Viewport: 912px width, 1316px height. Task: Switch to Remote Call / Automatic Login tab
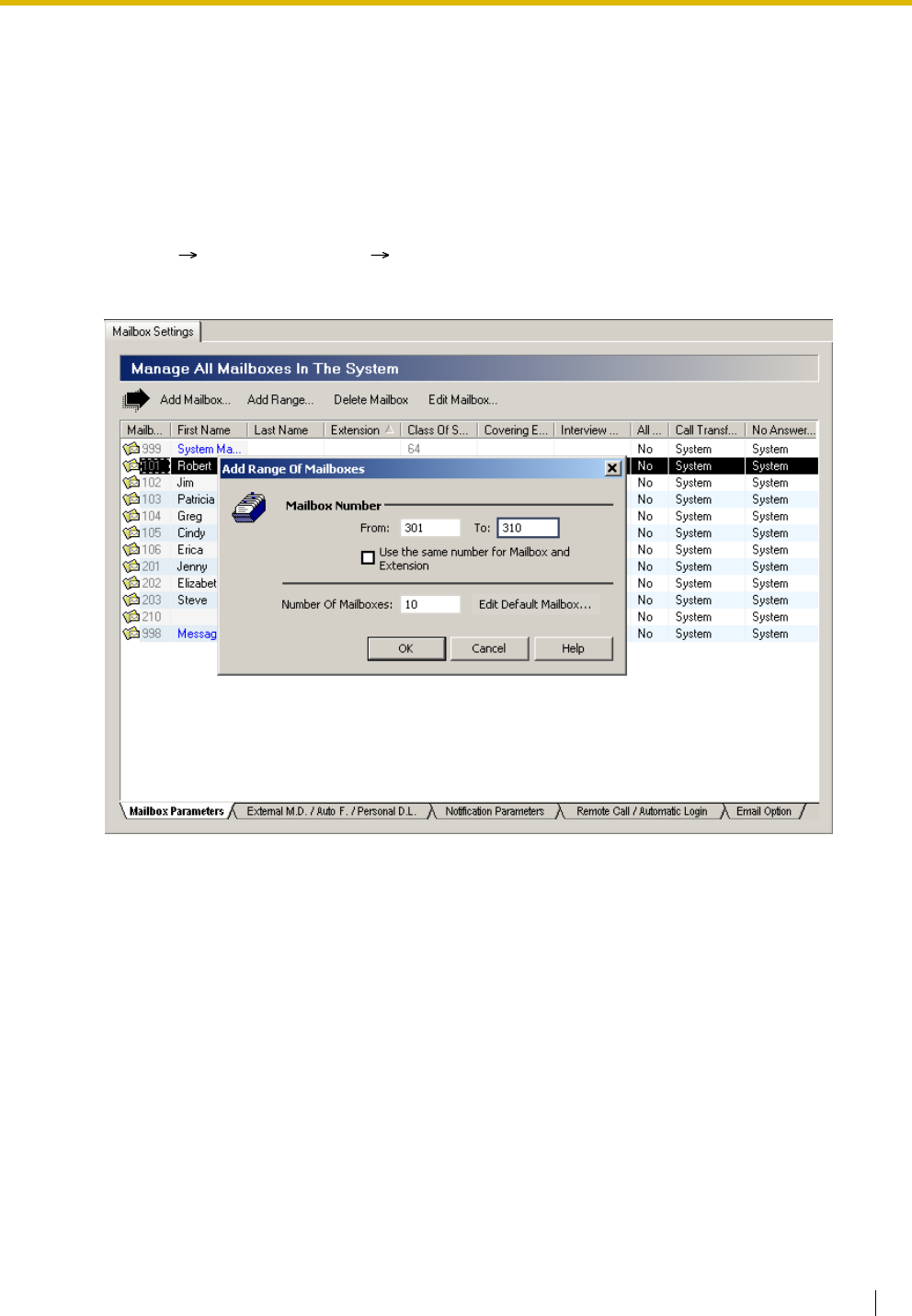pyautogui.click(x=642, y=811)
